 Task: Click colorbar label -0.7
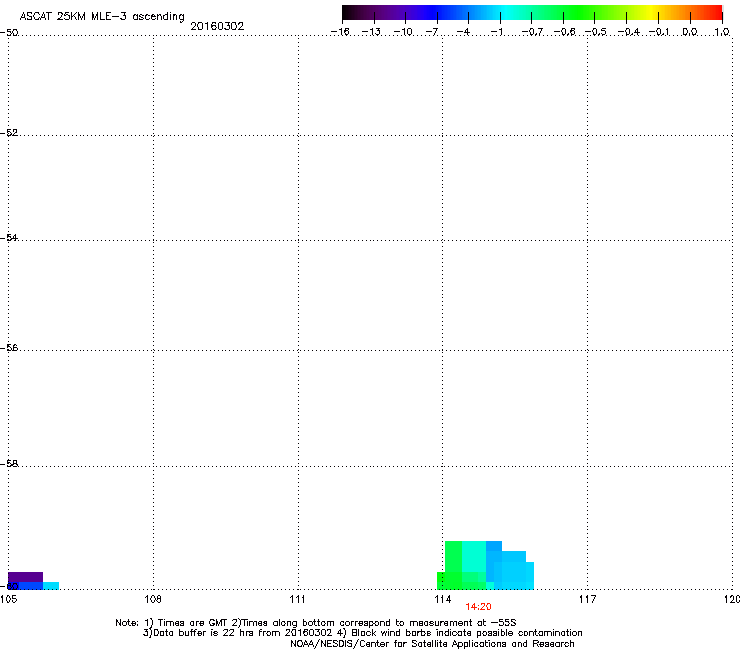coord(533,32)
